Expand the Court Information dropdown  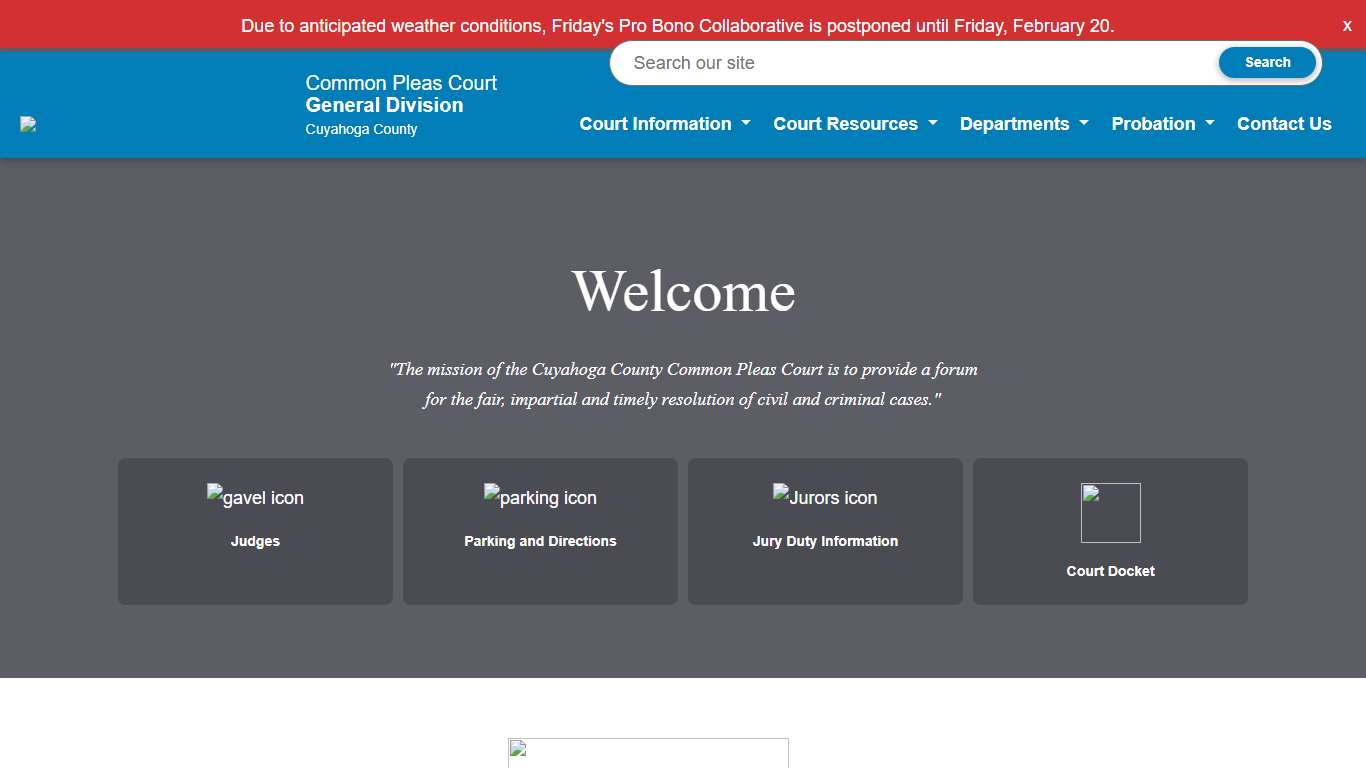click(x=664, y=123)
